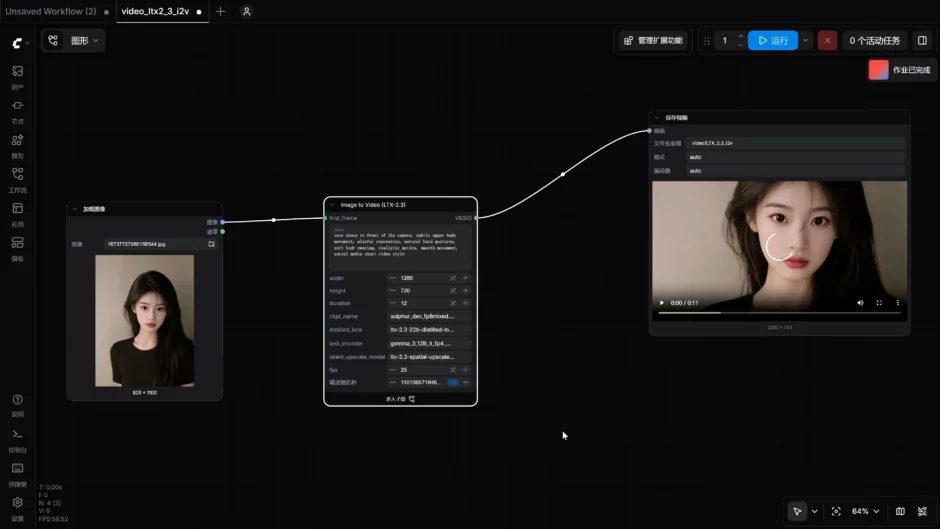This screenshot has width=940, height=529.
Task: Toggle the right side panel icon
Action: (922, 40)
